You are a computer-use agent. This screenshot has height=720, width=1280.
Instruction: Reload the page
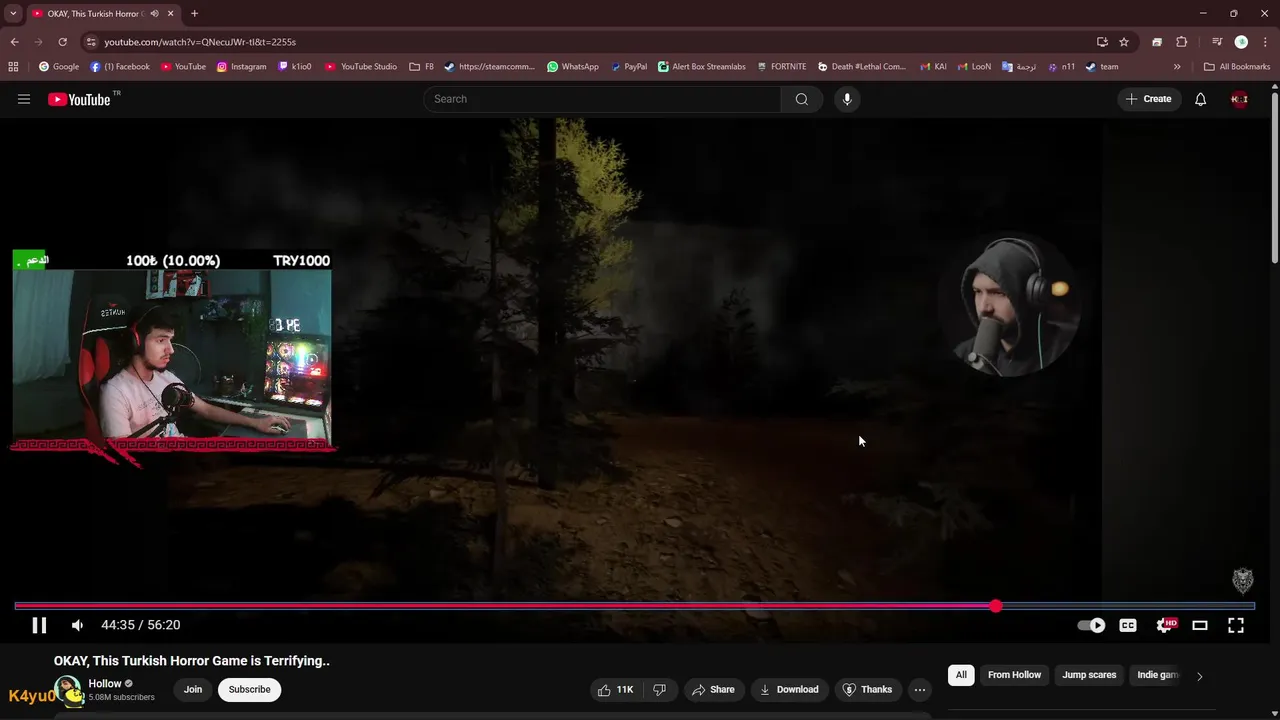point(62,42)
